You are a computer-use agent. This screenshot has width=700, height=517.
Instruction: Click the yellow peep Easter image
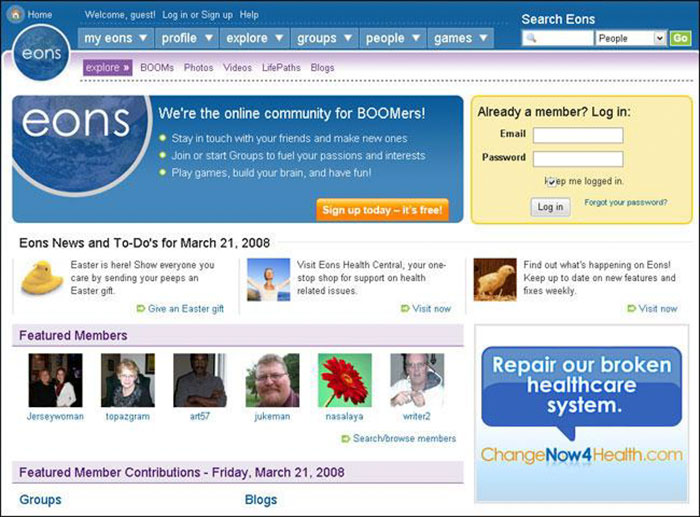tap(42, 278)
